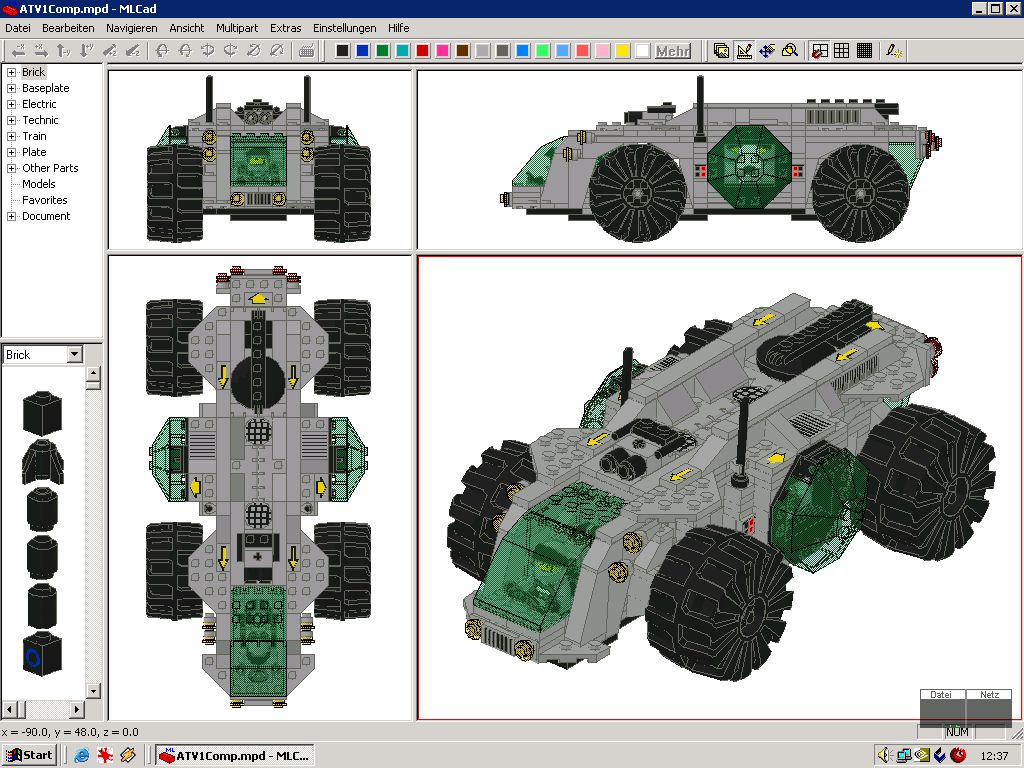Toggle the fine grid icon
This screenshot has width=1024, height=768.
pos(864,50)
